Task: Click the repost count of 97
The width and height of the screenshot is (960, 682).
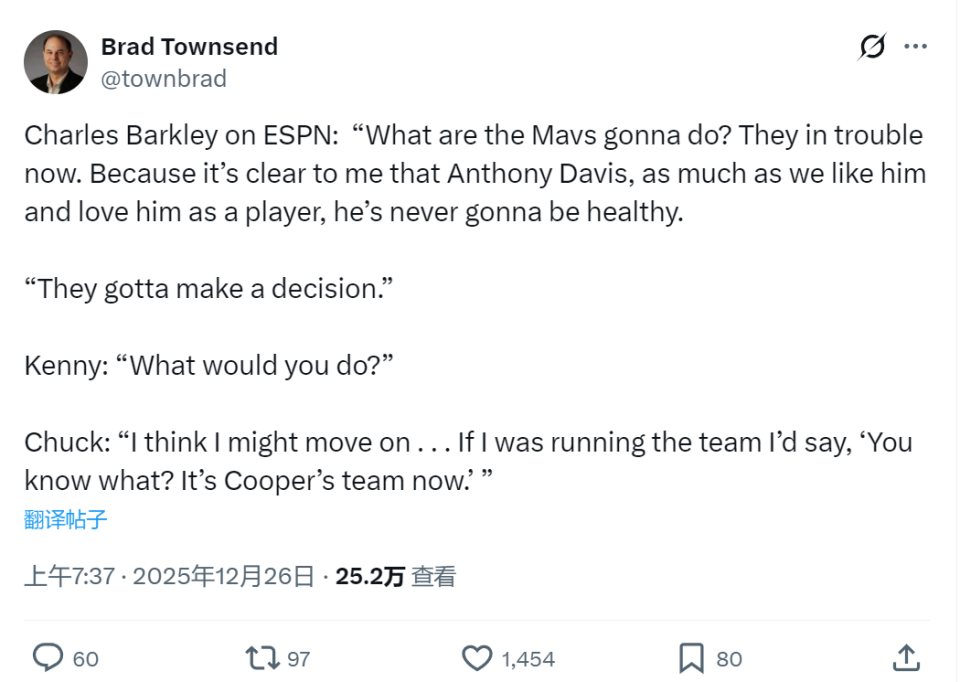Action: (299, 658)
